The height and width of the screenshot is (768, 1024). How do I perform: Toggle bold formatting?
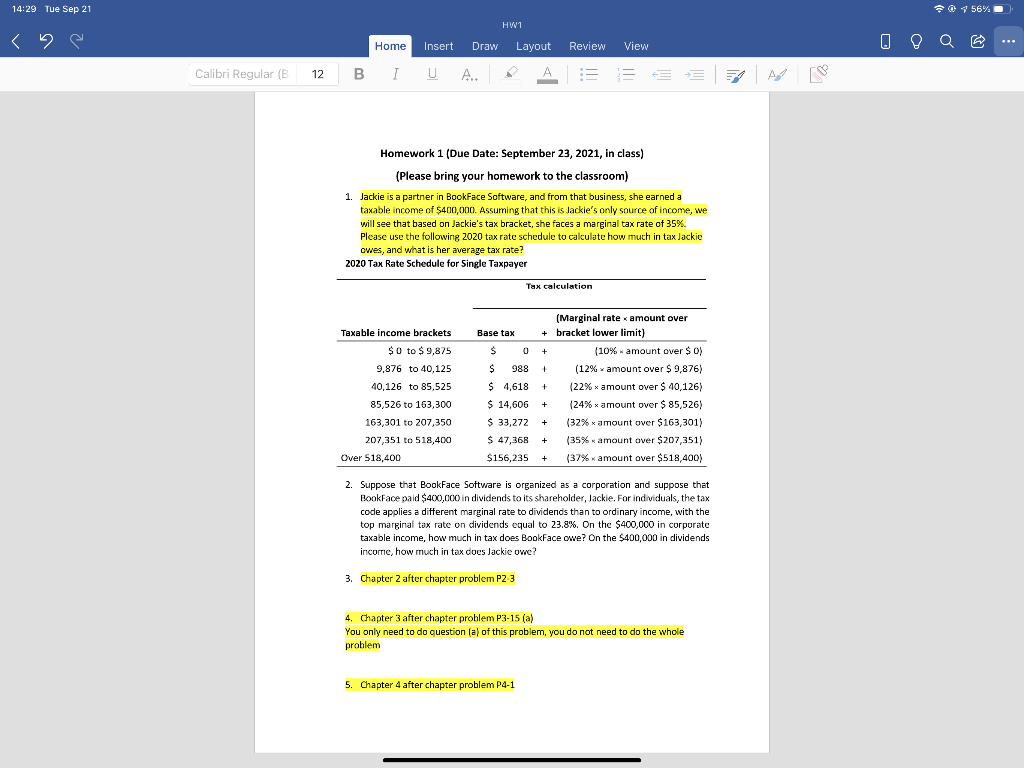(359, 74)
